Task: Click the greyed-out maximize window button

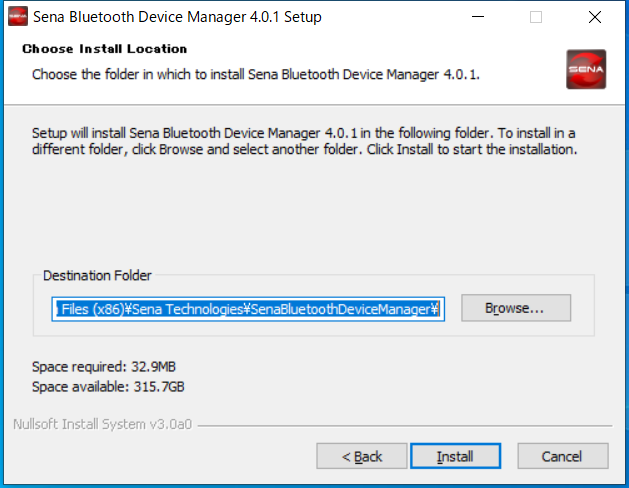Action: (536, 17)
